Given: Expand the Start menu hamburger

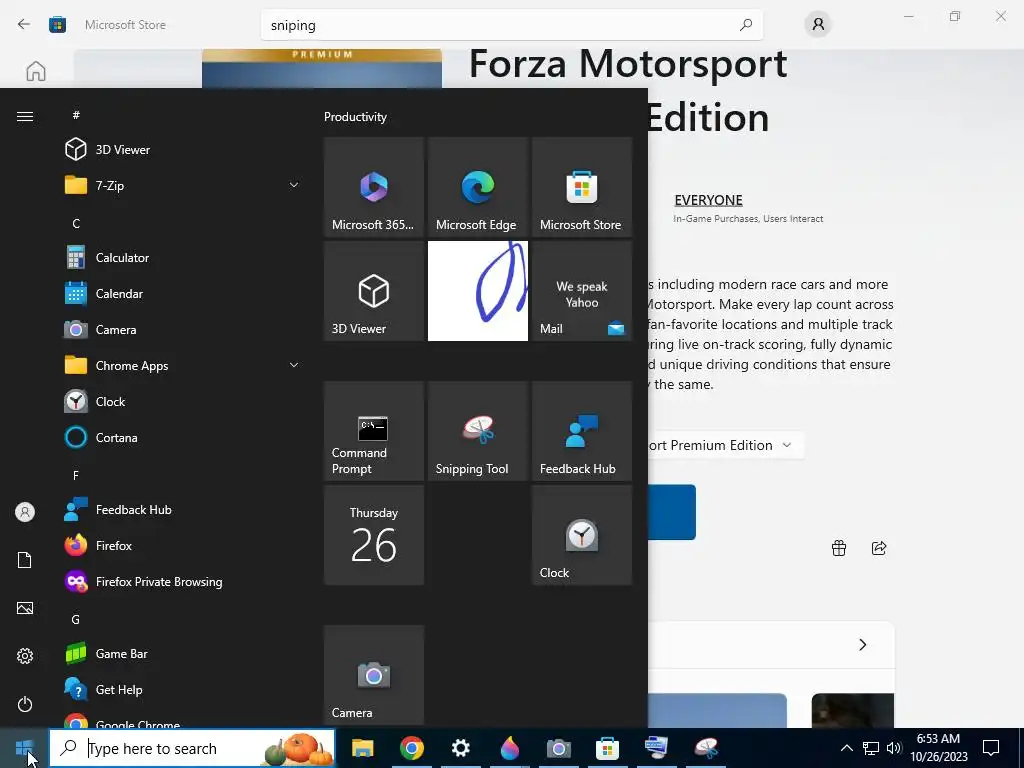Looking at the screenshot, I should pyautogui.click(x=25, y=116).
